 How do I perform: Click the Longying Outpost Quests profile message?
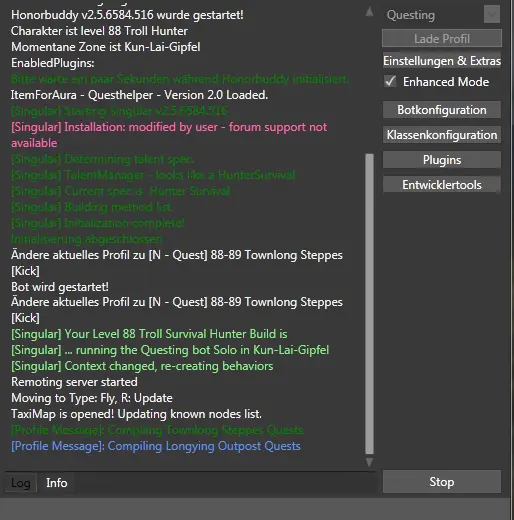point(156,446)
